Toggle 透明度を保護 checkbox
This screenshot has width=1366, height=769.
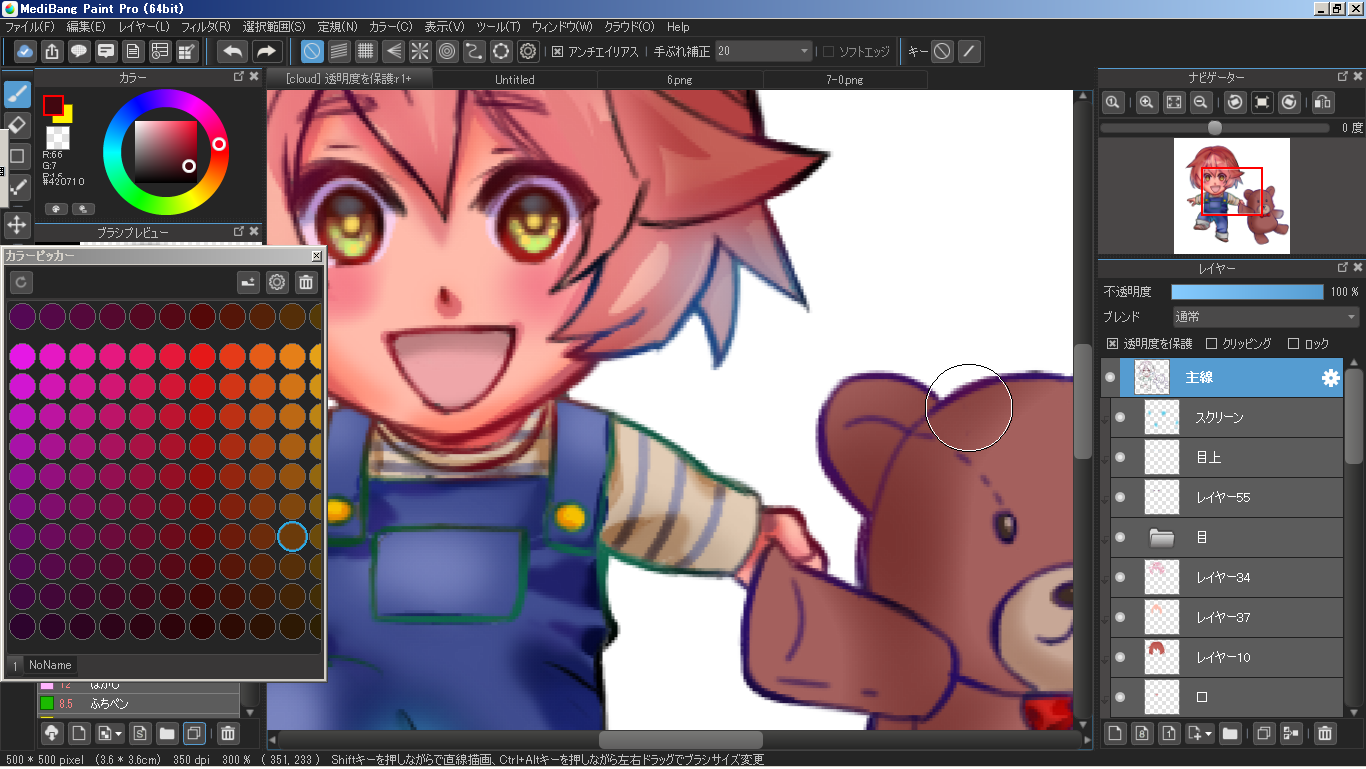point(1111,343)
